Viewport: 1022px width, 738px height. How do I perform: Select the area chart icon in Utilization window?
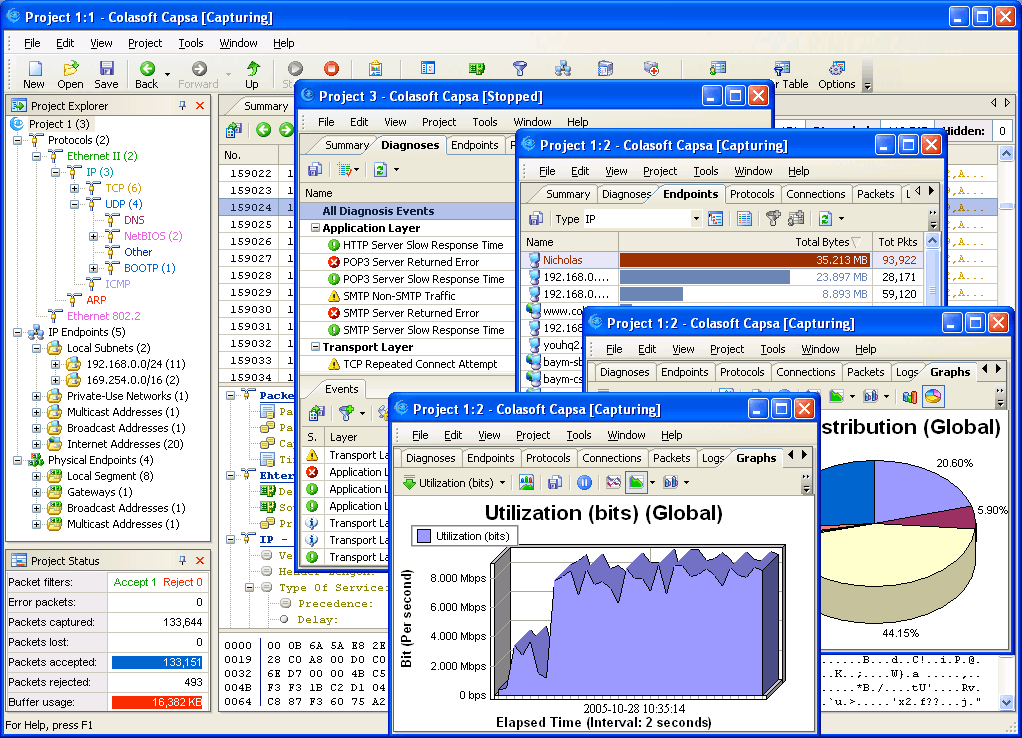[x=635, y=482]
